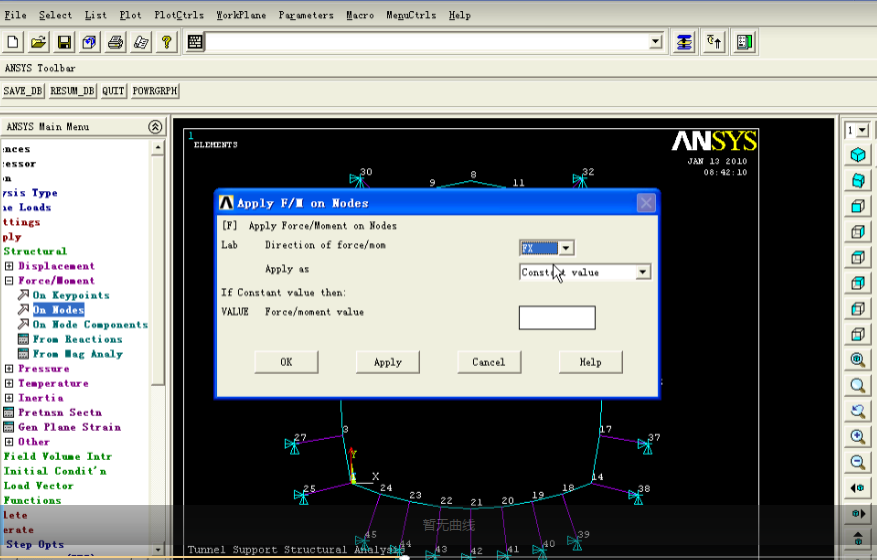The height and width of the screenshot is (560, 877).
Task: Click the reset picking icon
Action: 714,42
